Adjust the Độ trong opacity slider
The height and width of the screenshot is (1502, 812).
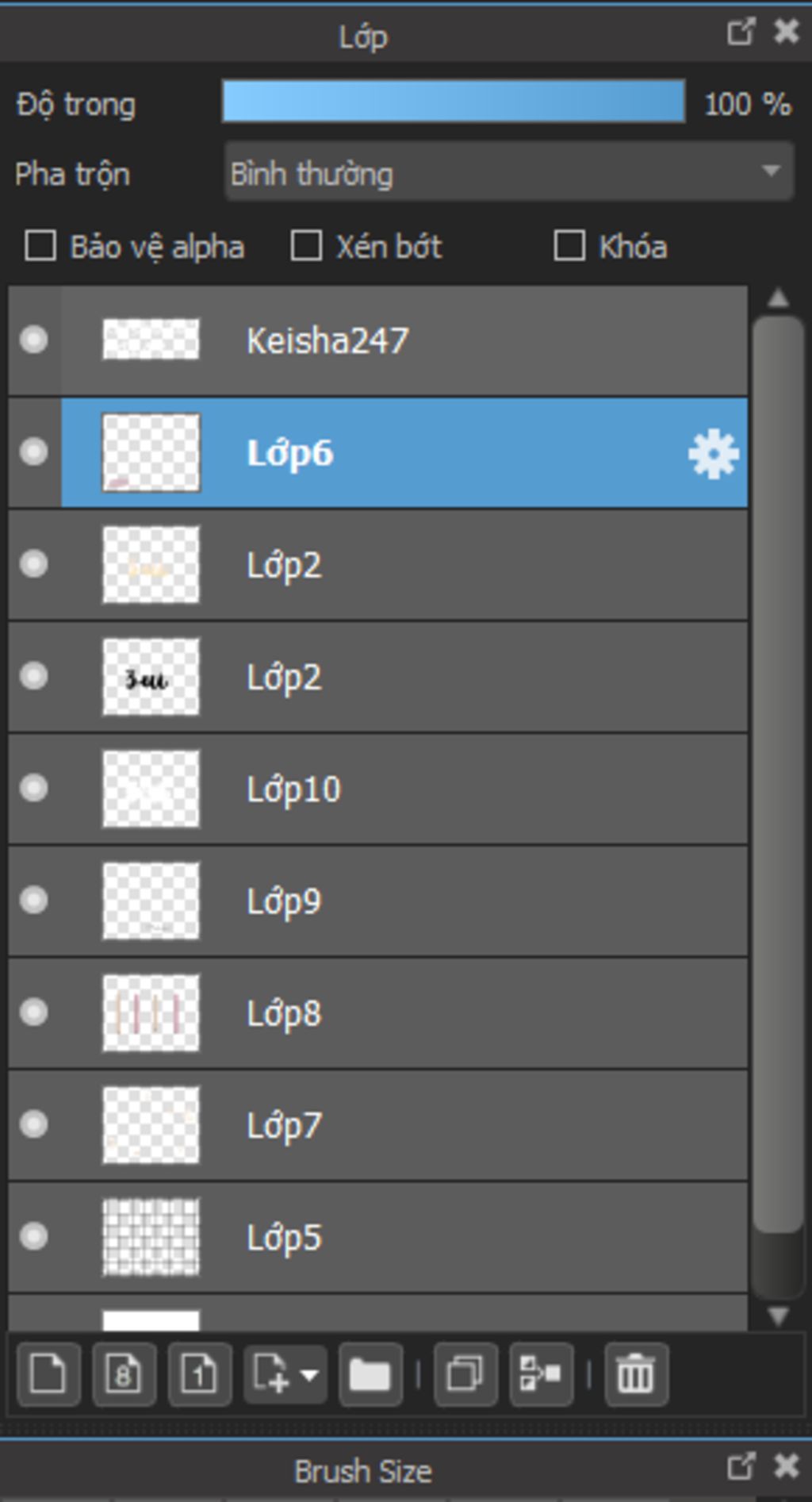454,102
